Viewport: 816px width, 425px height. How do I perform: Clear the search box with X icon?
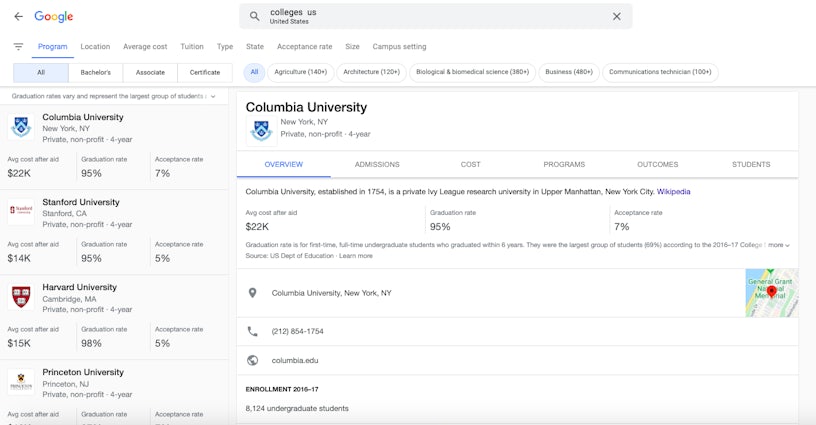[x=616, y=17]
